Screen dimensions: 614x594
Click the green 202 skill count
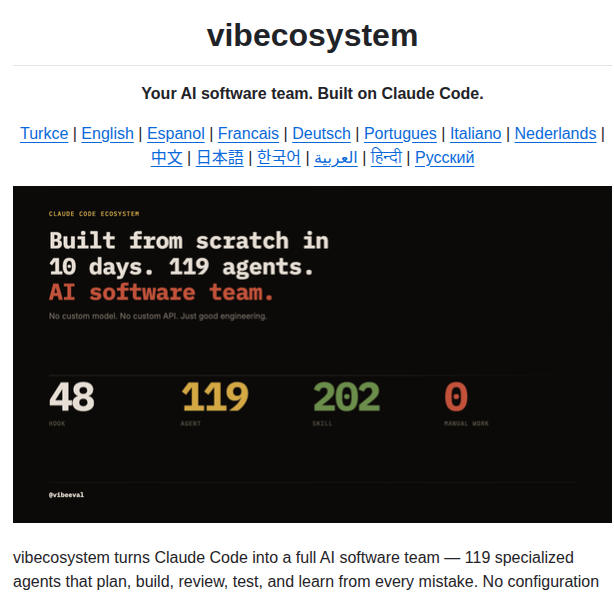click(346, 397)
